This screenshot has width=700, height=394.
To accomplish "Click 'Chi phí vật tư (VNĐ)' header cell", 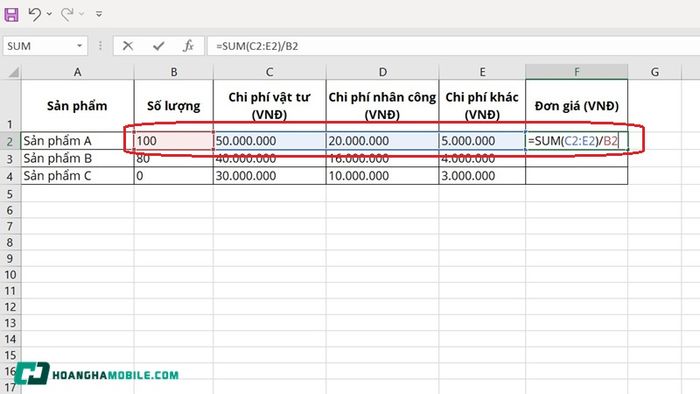I will [x=270, y=106].
